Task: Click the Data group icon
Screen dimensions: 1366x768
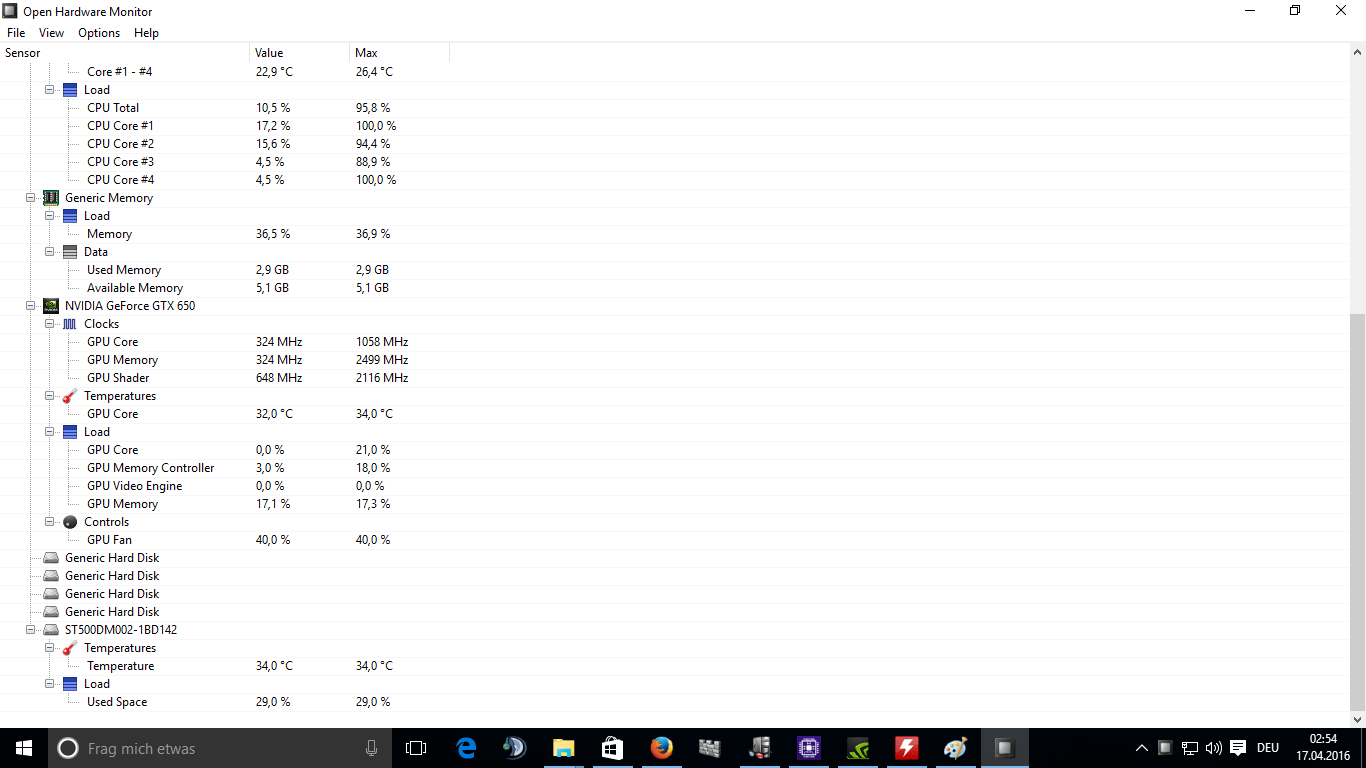Action: coord(70,252)
